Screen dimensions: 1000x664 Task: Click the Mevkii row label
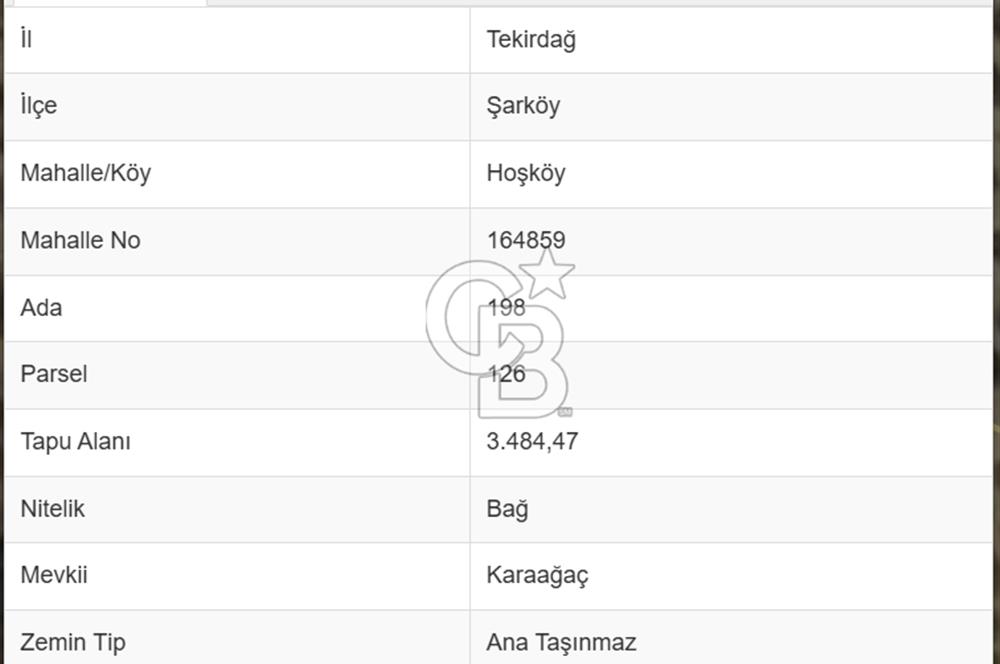[x=54, y=575]
